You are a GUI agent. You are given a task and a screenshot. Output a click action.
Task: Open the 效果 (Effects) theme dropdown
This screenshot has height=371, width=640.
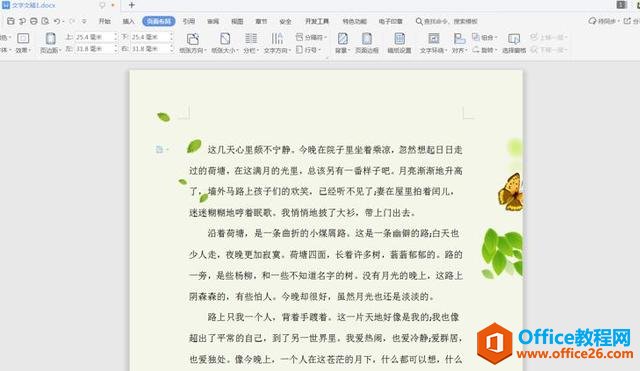(x=23, y=43)
